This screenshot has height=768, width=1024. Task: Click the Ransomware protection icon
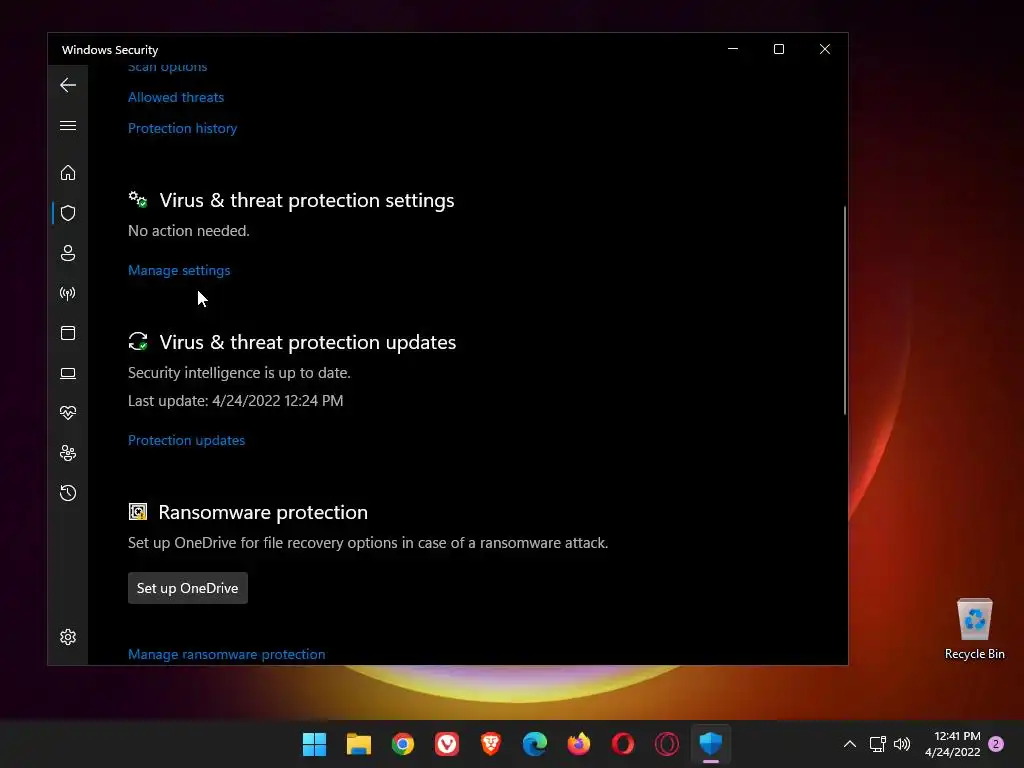click(x=138, y=511)
